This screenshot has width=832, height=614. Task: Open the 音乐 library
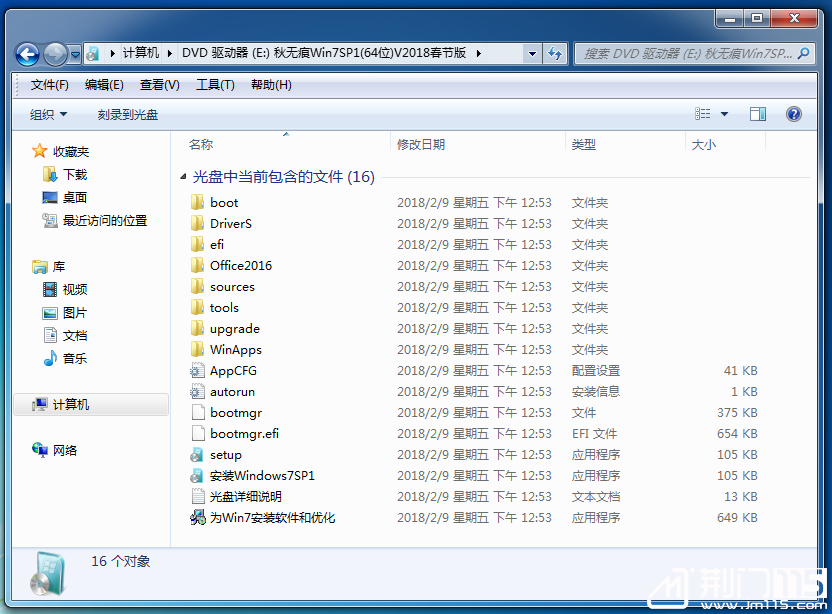[x=75, y=358]
